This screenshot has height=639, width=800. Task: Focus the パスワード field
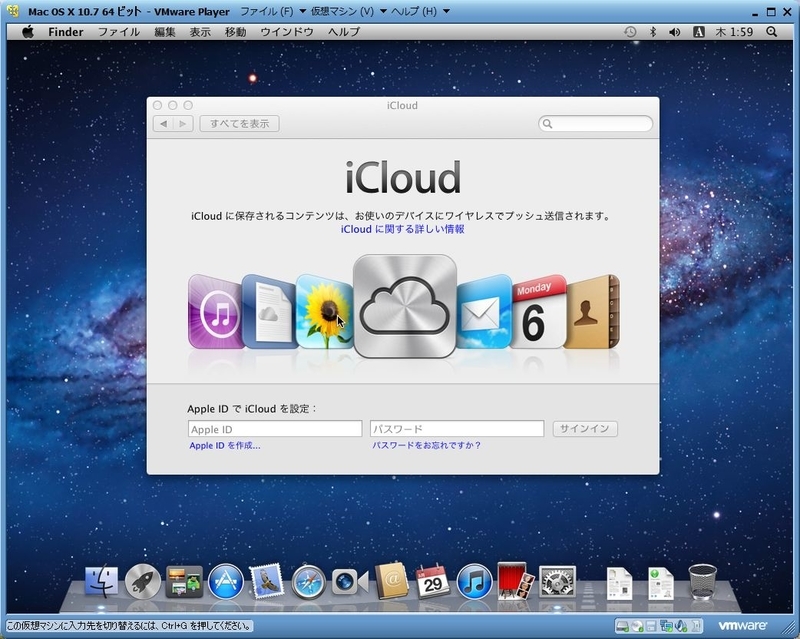[x=457, y=429]
